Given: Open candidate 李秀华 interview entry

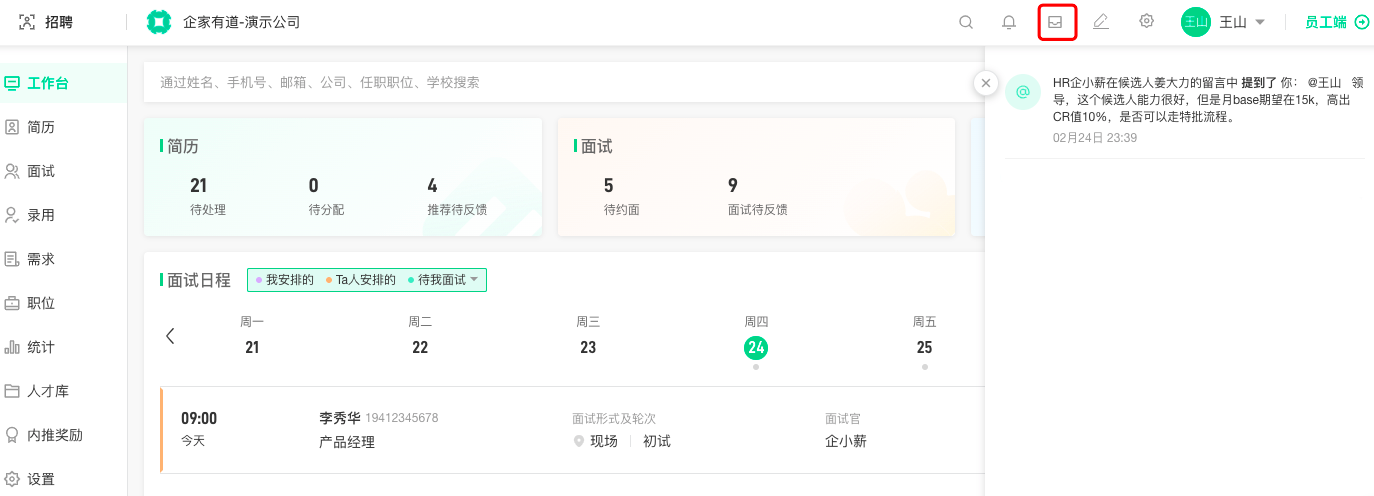Looking at the screenshot, I should (340, 417).
